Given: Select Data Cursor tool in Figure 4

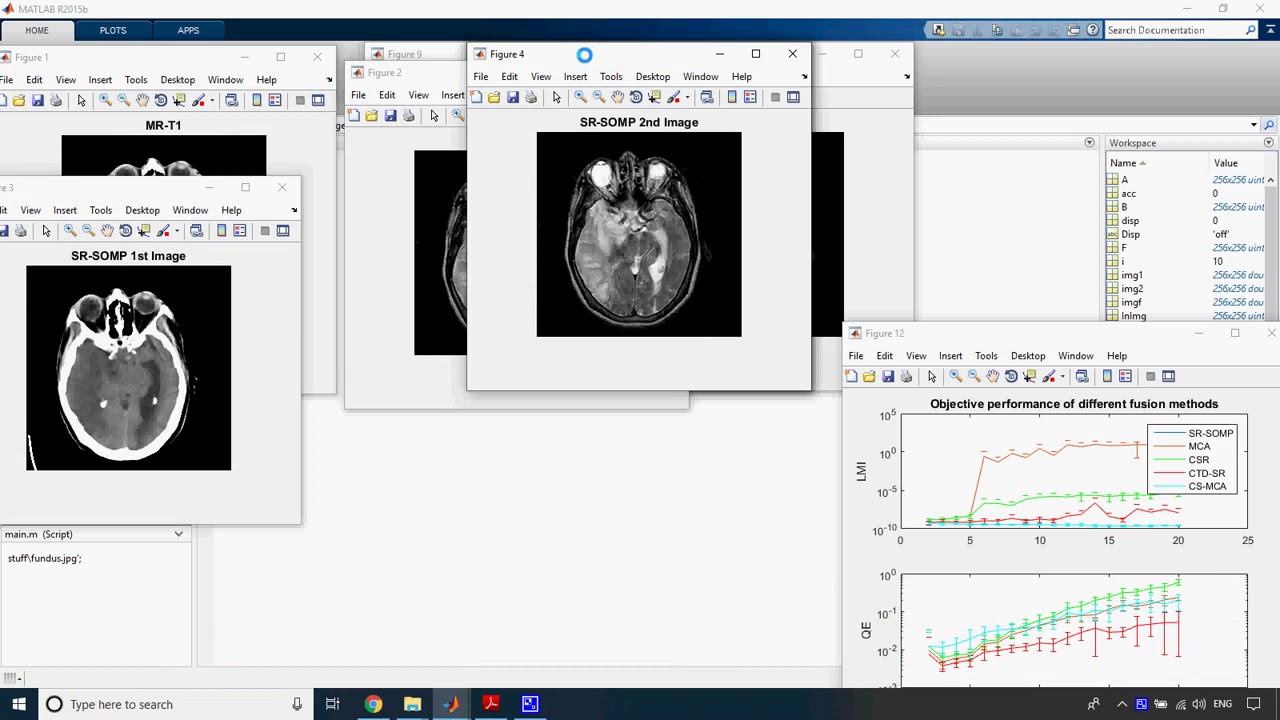Looking at the screenshot, I should (x=655, y=97).
